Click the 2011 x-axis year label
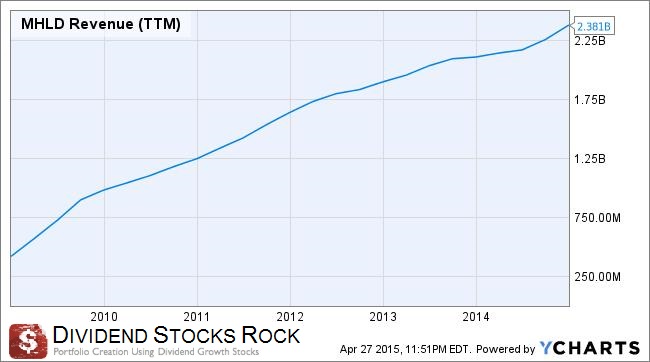The image size is (650, 362). coord(197,317)
